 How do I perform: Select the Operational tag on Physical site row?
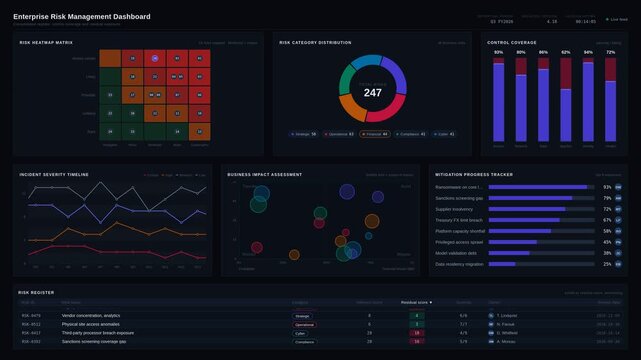click(304, 325)
